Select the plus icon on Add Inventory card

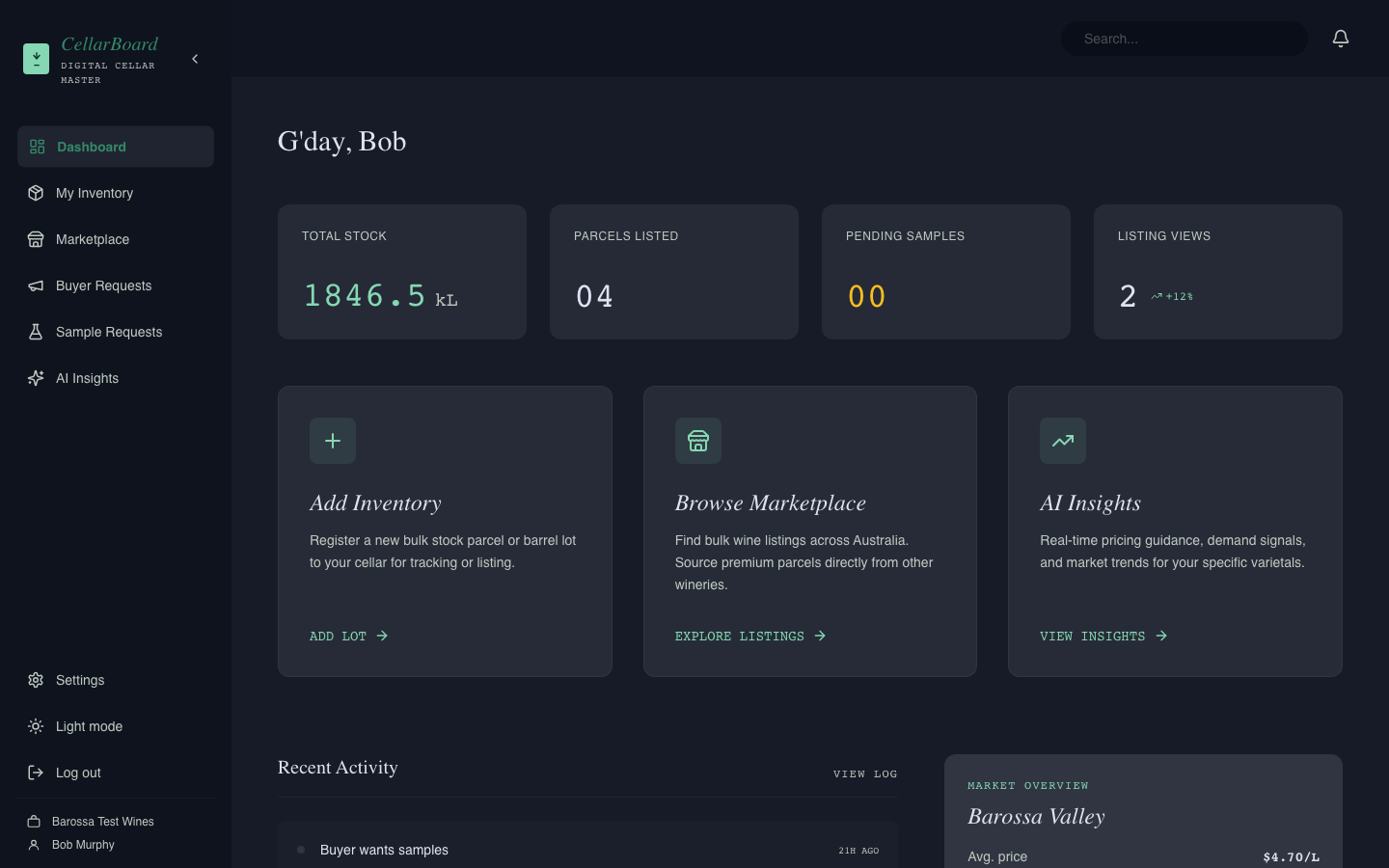[x=332, y=441]
